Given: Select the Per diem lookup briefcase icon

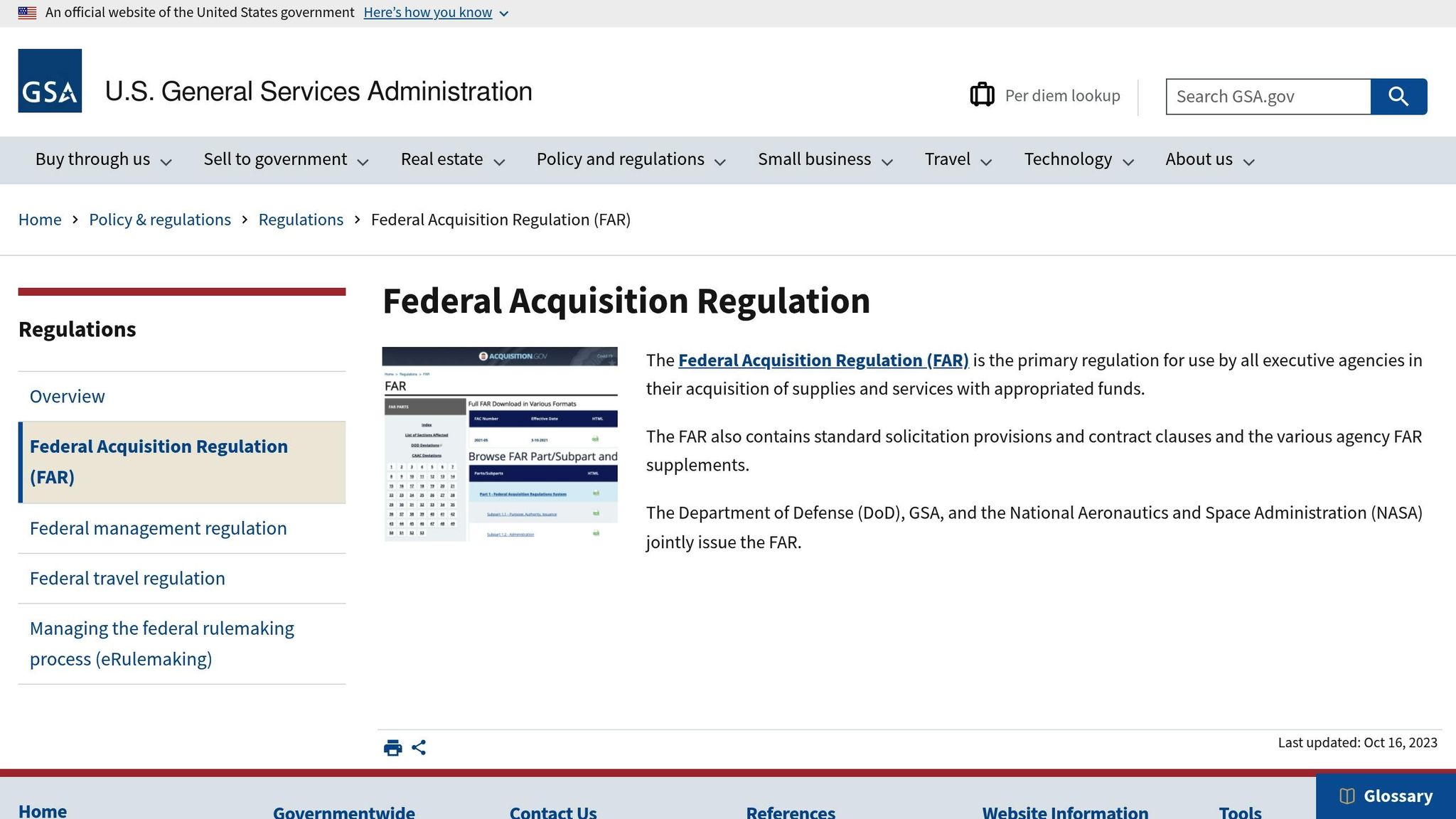Looking at the screenshot, I should click(x=983, y=95).
